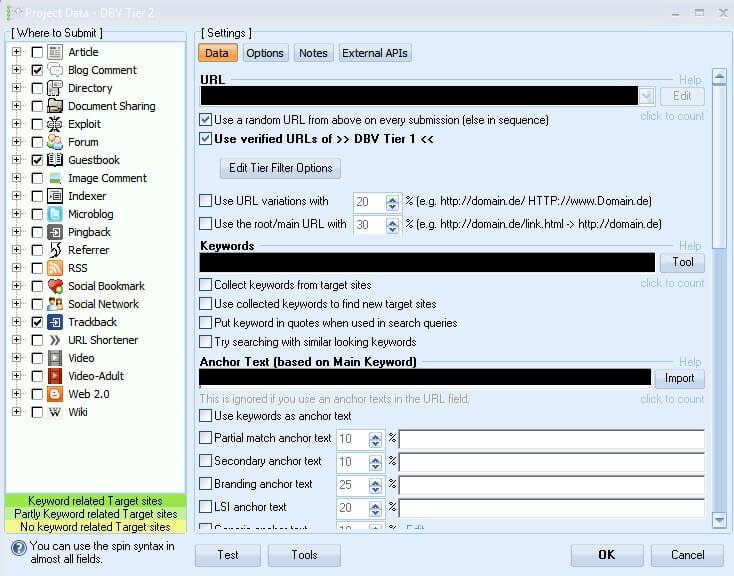Image resolution: width=734 pixels, height=576 pixels.
Task: Click the Microblog bird icon
Action: (55, 214)
